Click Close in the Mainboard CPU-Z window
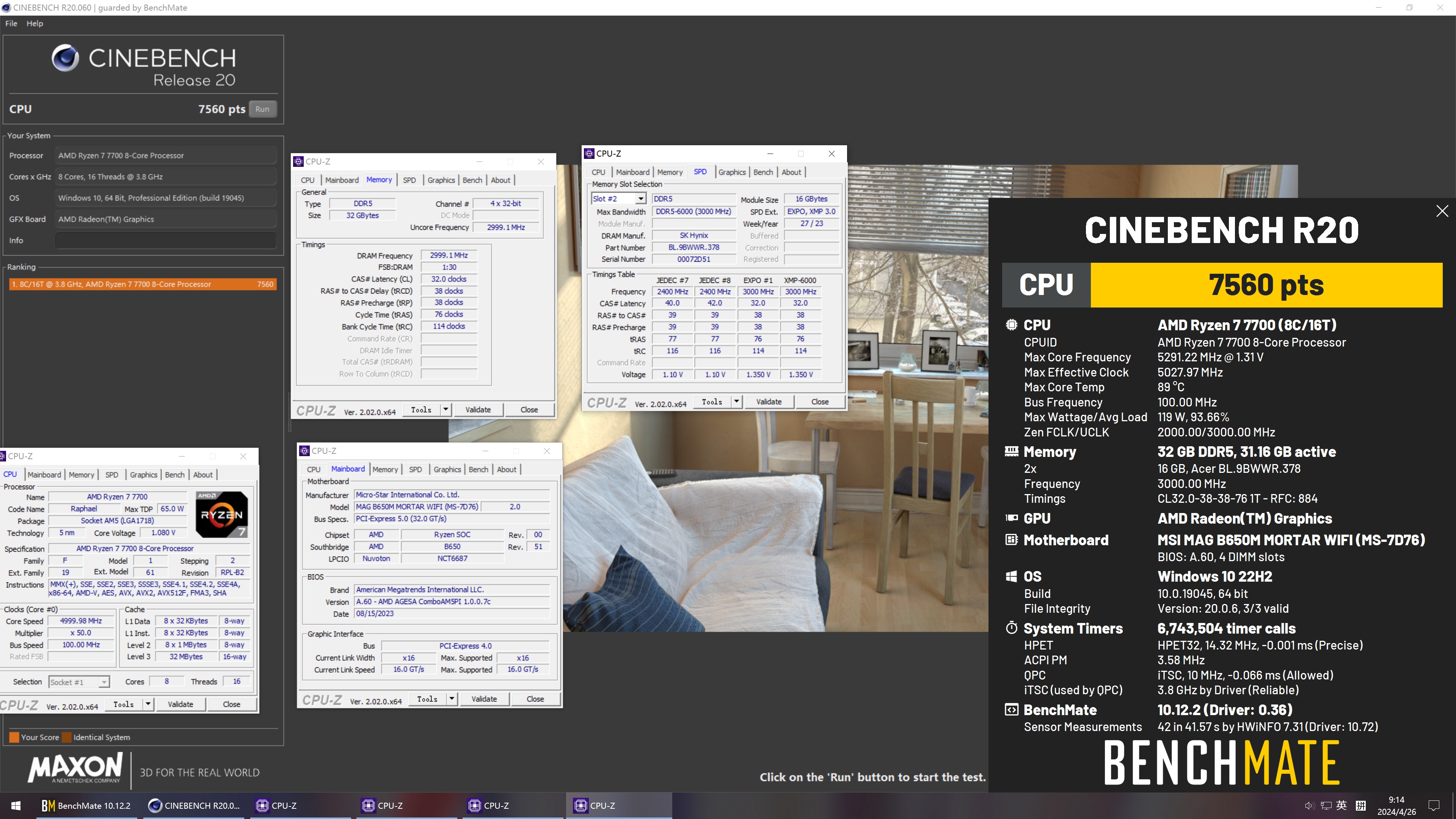This screenshot has width=1456, height=819. click(535, 699)
